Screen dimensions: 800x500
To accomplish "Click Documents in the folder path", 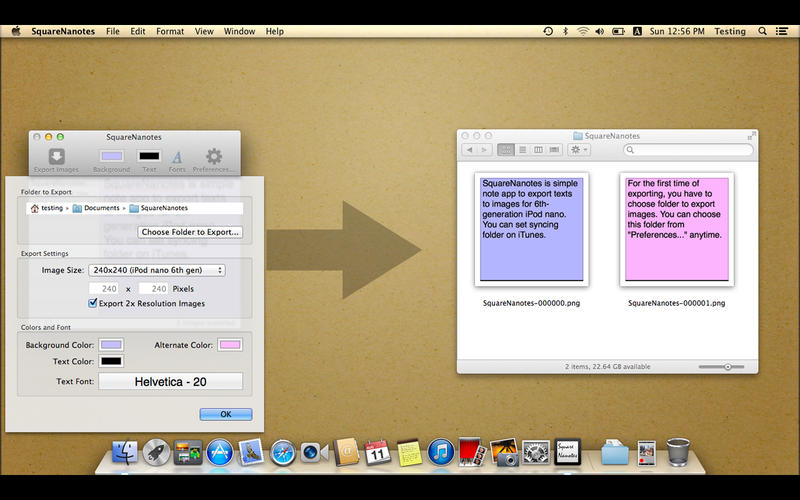I will click(96, 208).
